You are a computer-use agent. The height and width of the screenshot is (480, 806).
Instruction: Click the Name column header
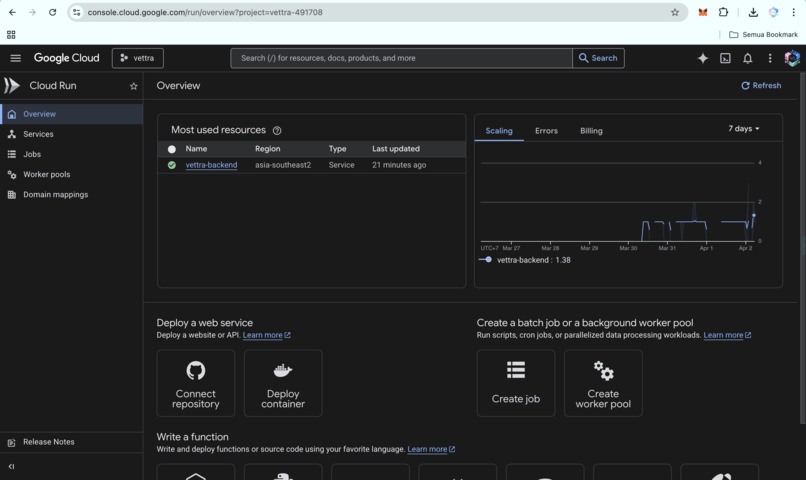(x=196, y=149)
